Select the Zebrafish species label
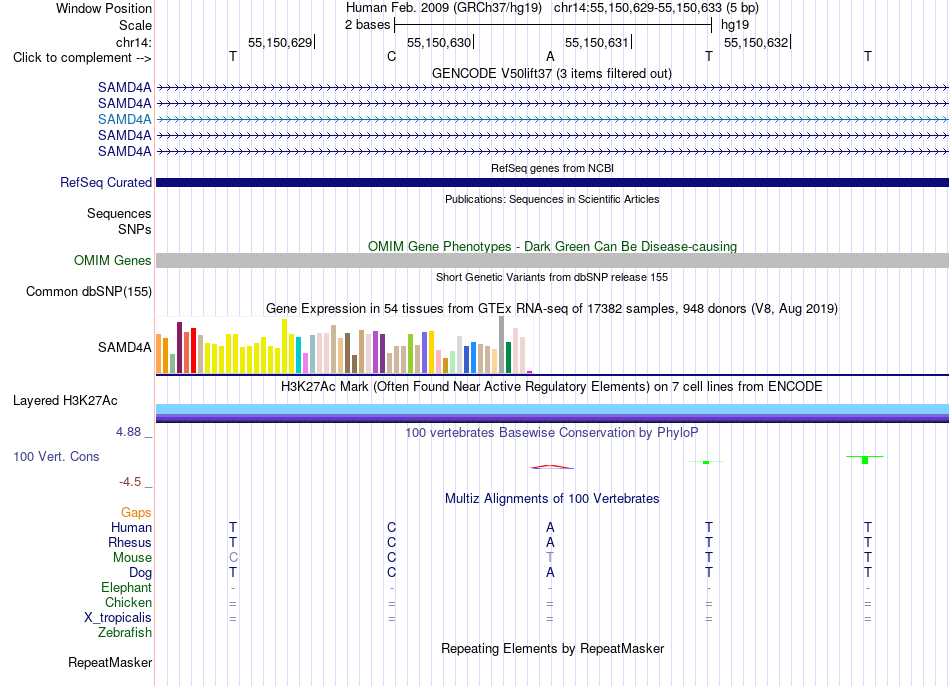Screen dimensions: 950x686 125,633
